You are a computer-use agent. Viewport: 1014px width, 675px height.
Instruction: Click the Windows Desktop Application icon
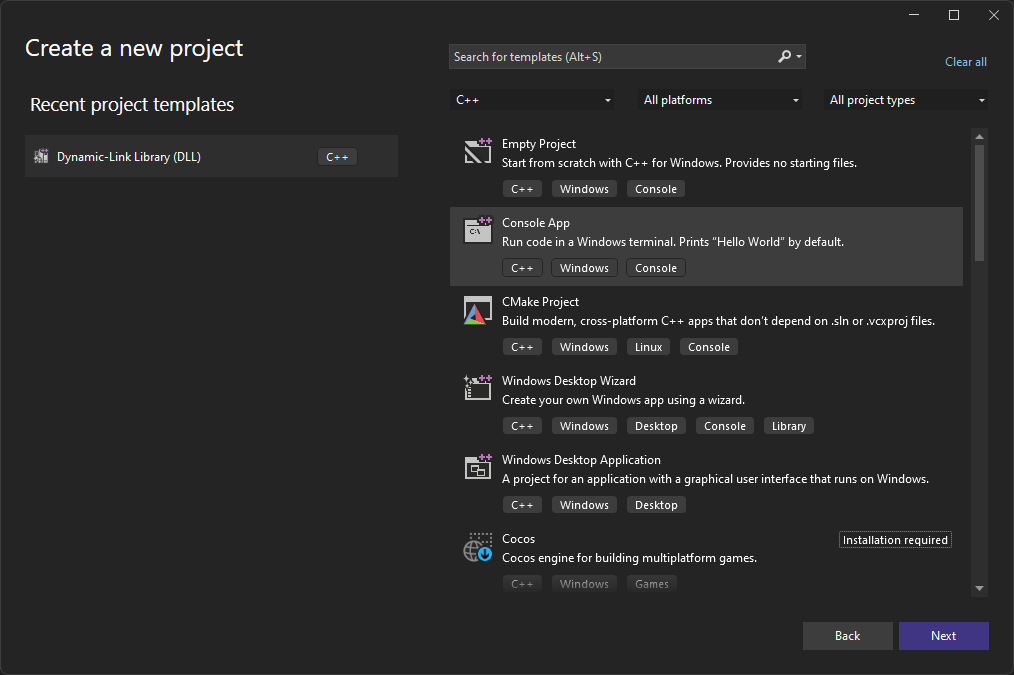478,467
